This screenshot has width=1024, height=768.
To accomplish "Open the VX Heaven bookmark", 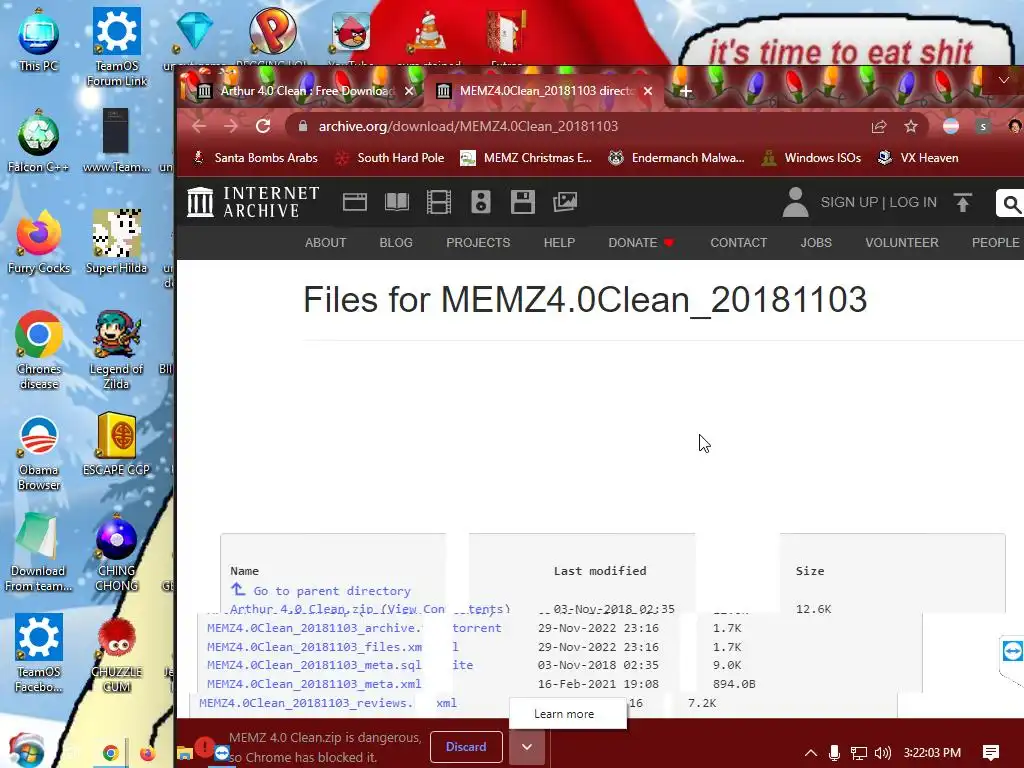I will click(x=918, y=157).
